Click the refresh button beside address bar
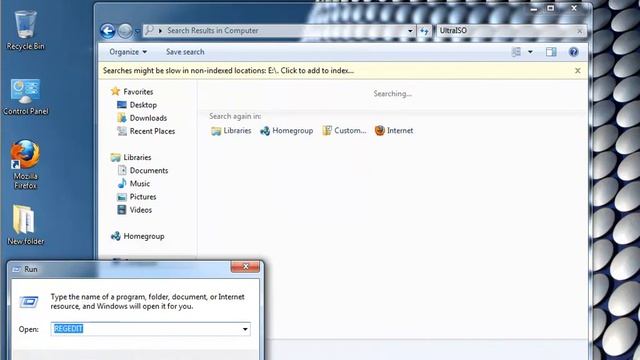This screenshot has height=360, width=640. (424, 31)
